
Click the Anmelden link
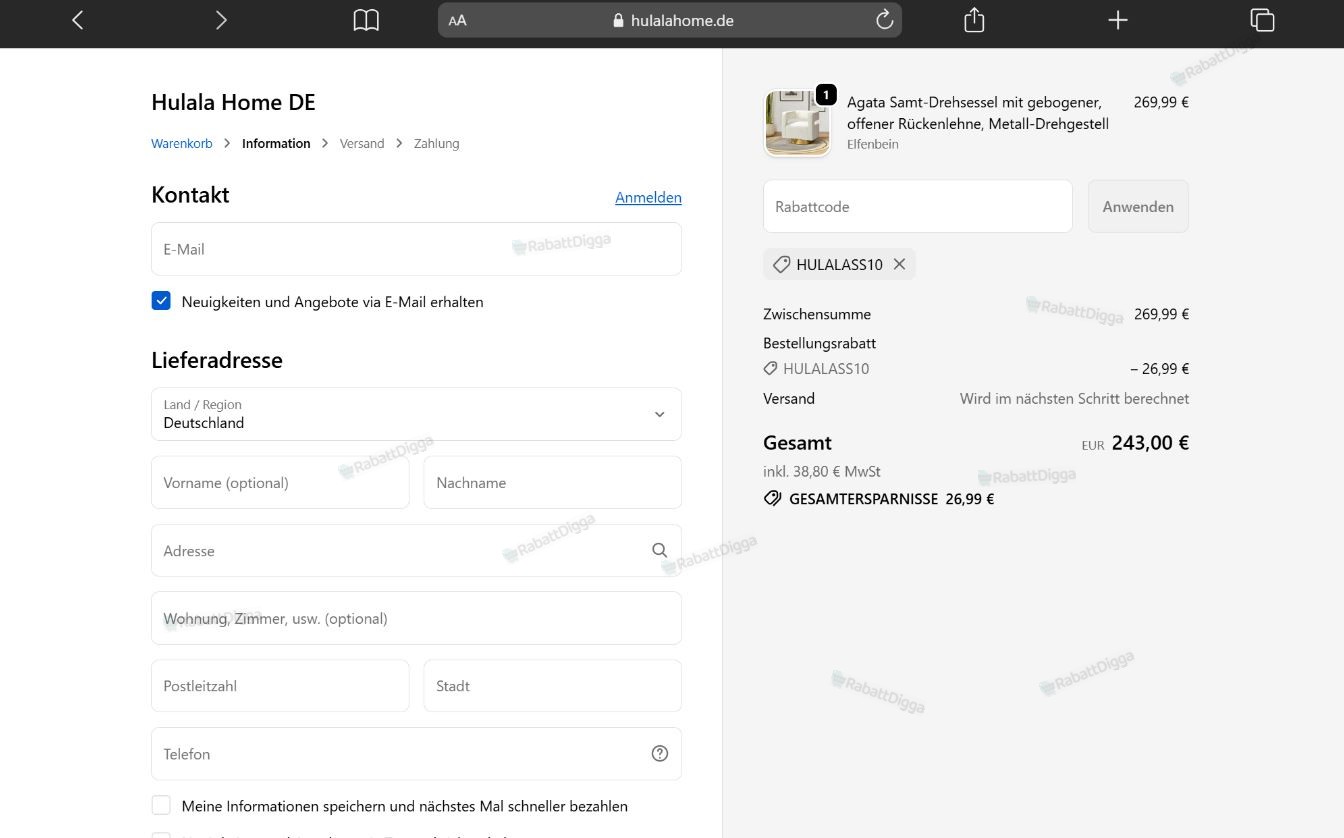(648, 197)
